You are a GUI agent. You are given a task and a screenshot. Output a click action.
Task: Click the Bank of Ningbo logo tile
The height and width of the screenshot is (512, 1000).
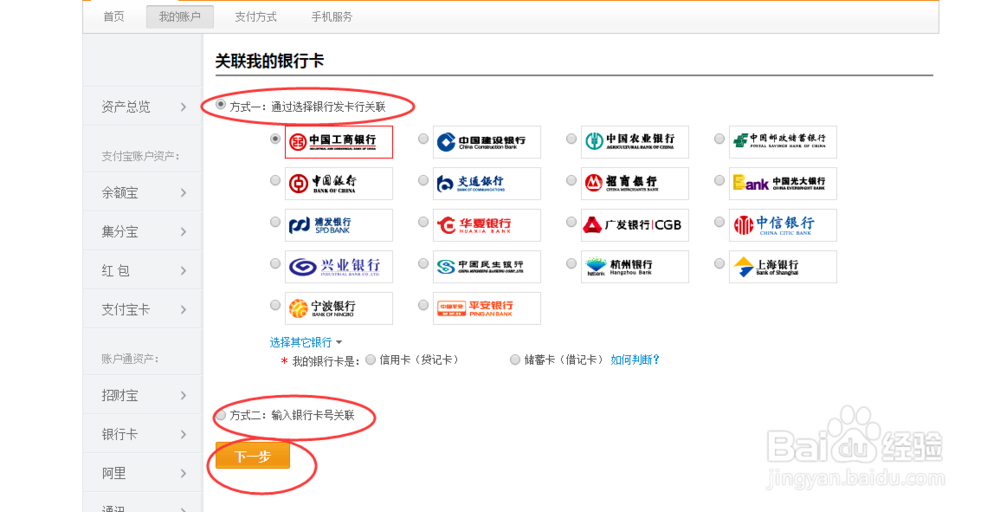point(339,308)
